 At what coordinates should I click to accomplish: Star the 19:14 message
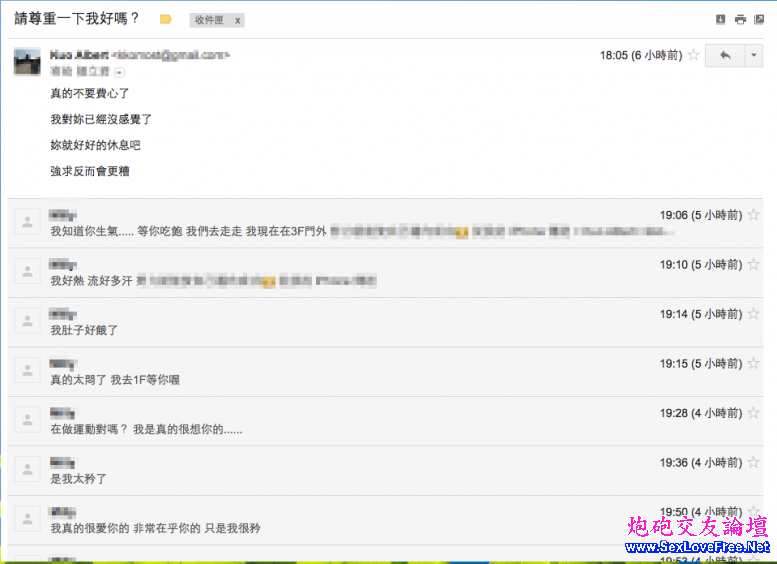tap(754, 314)
